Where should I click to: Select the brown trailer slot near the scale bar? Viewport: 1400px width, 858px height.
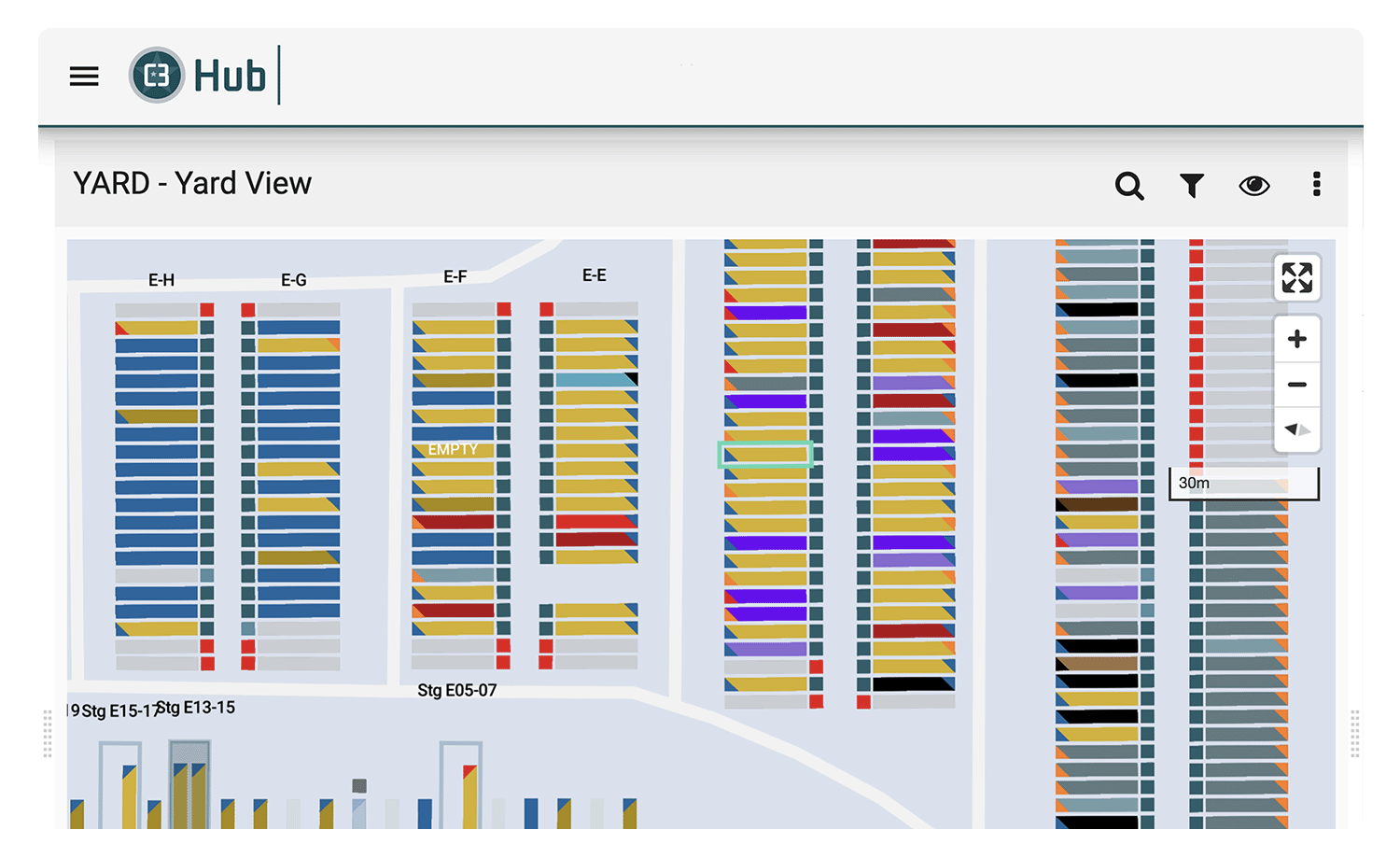(x=1098, y=504)
